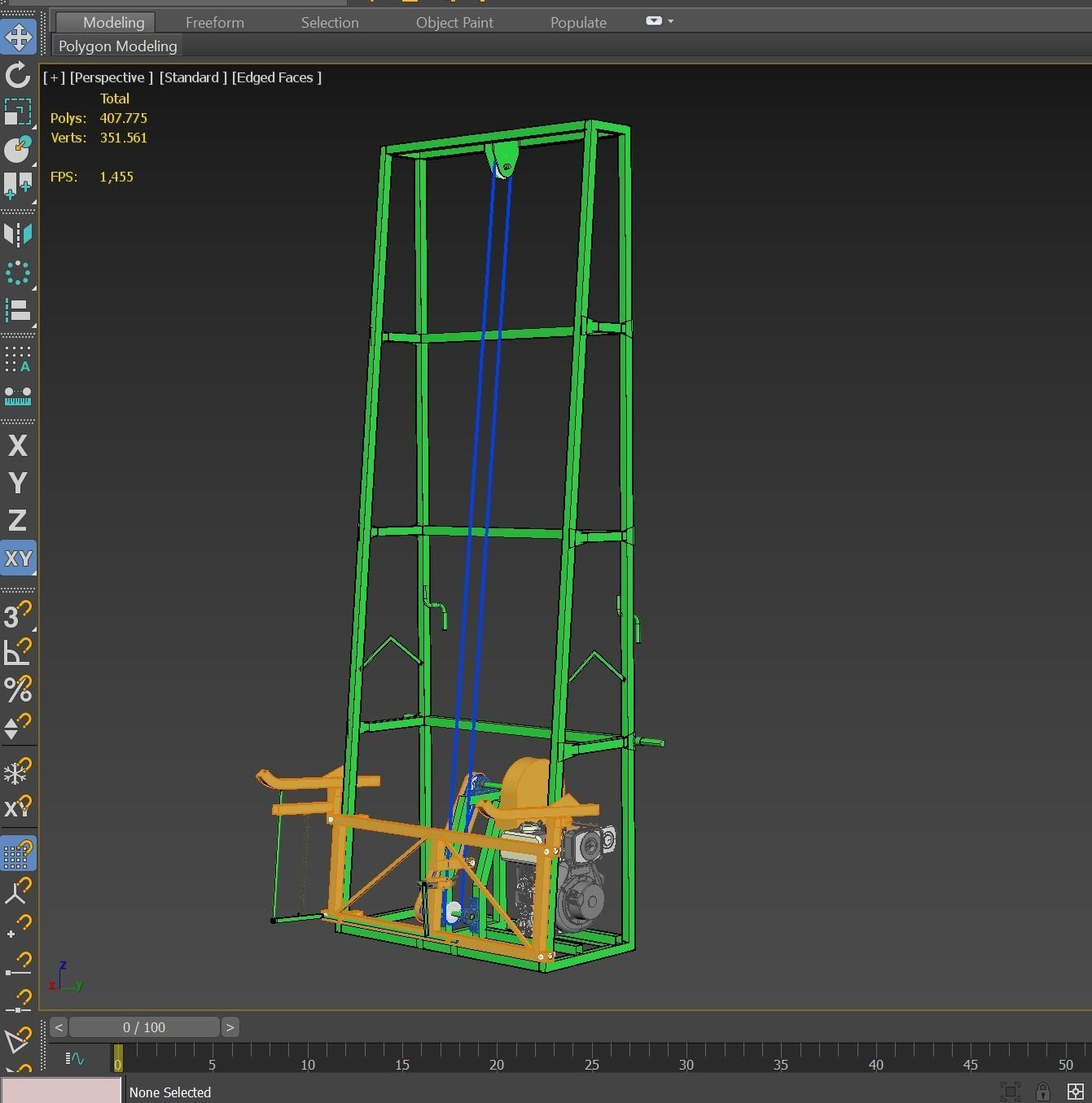Image resolution: width=1092 pixels, height=1103 pixels.
Task: Enable the vertex snap with plus mark
Action: (18, 928)
